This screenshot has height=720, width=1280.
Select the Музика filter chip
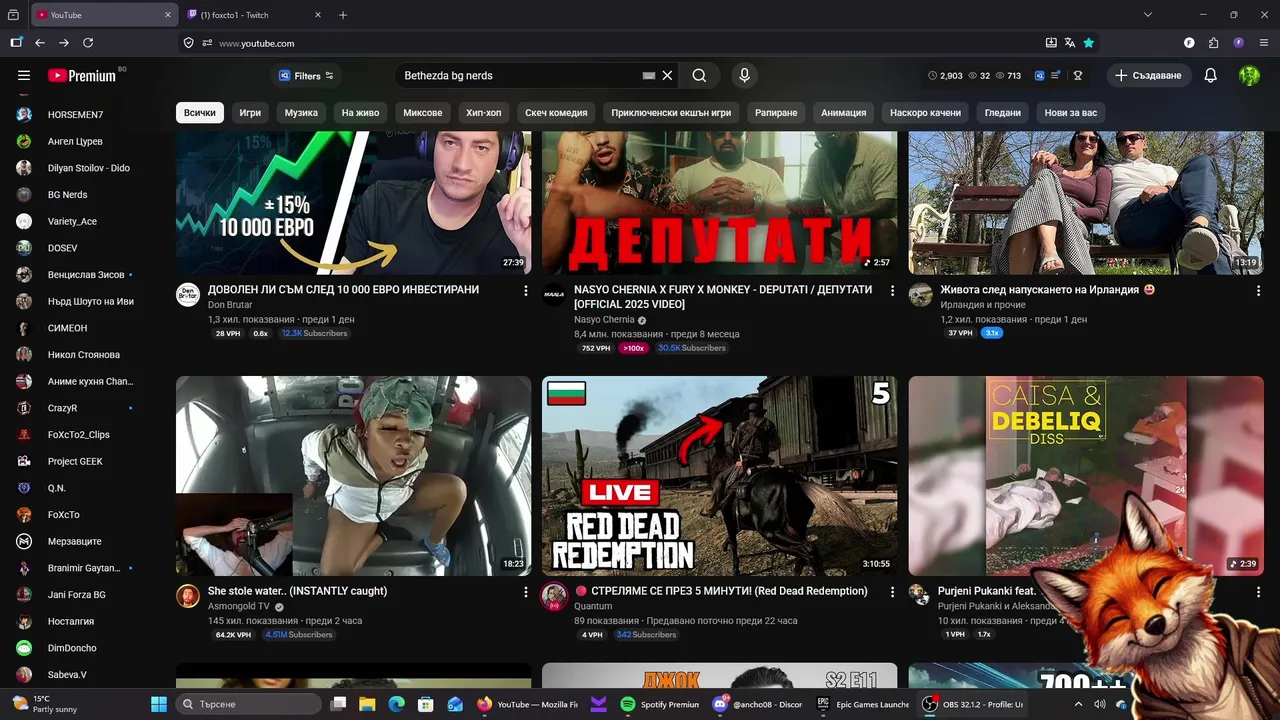(x=301, y=113)
